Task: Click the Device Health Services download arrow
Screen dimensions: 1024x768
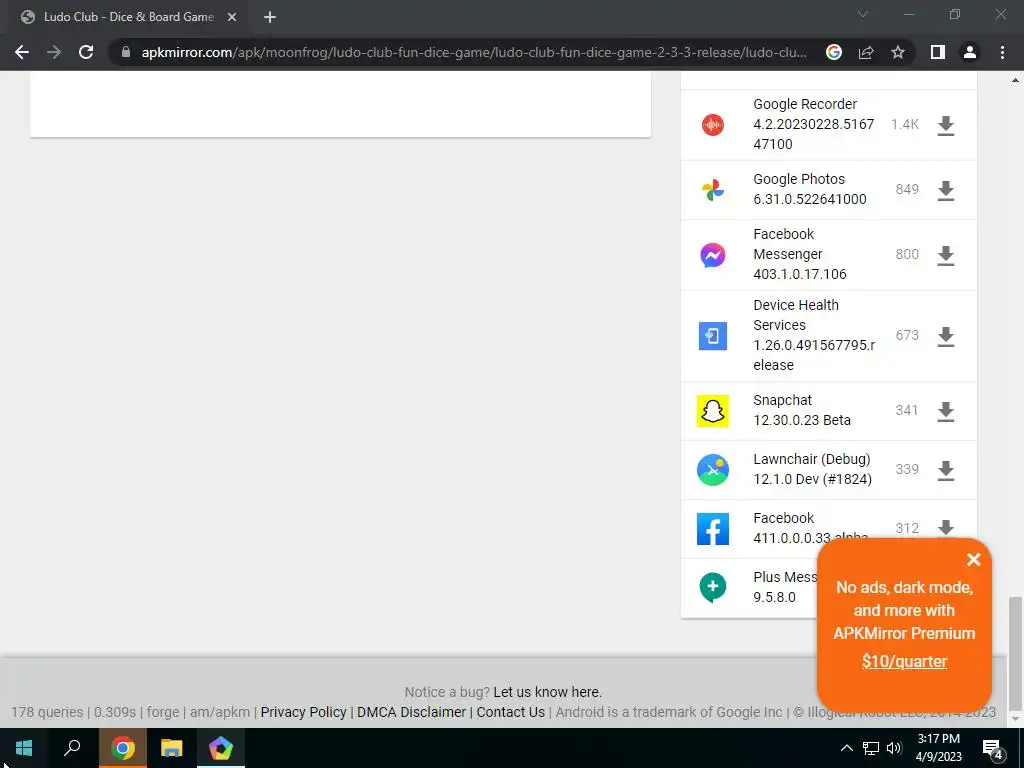Action: (946, 336)
